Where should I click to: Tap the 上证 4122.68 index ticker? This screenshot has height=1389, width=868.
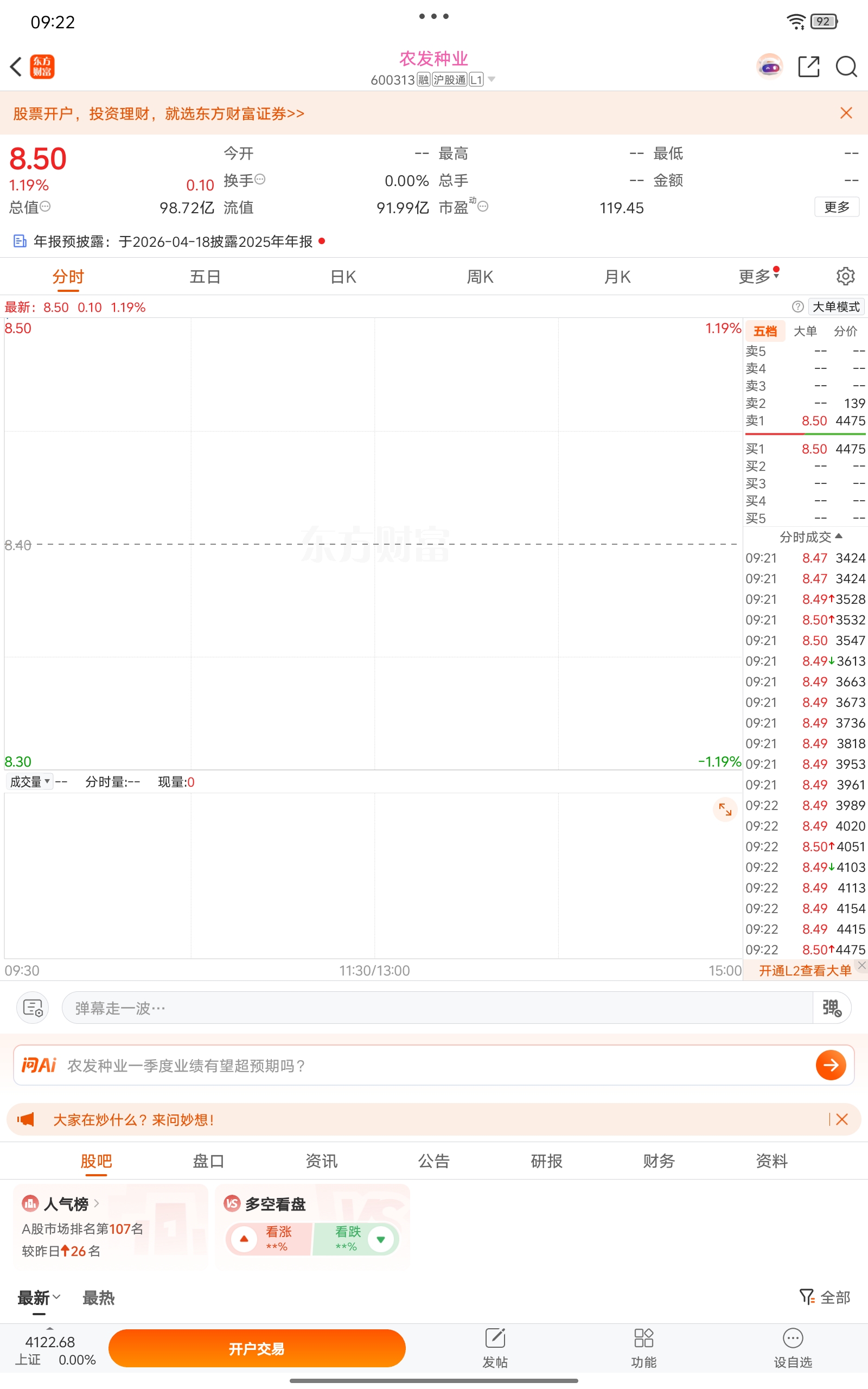(x=55, y=1350)
